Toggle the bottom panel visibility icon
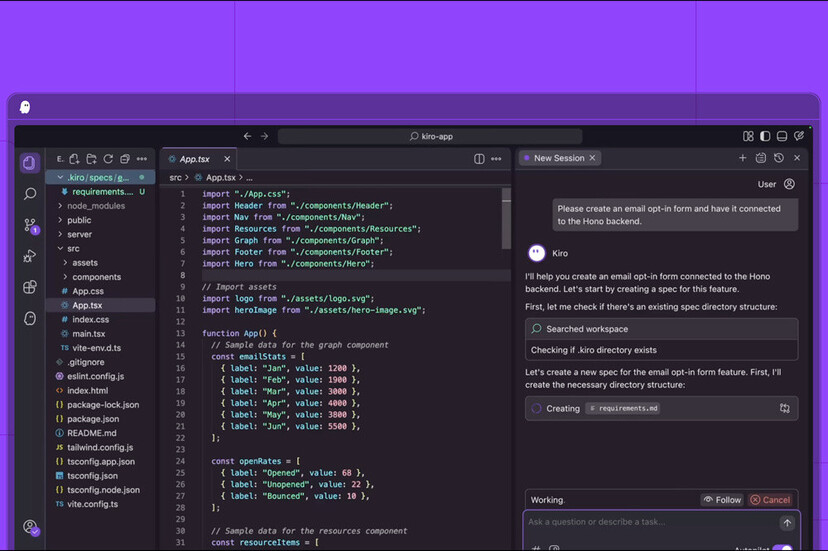 (x=782, y=136)
